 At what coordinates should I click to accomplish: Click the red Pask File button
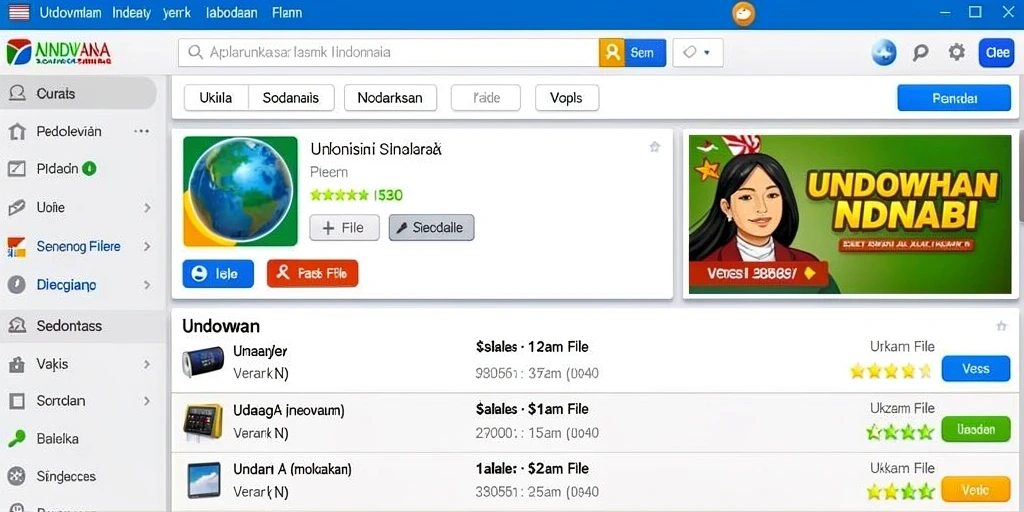[x=313, y=274]
